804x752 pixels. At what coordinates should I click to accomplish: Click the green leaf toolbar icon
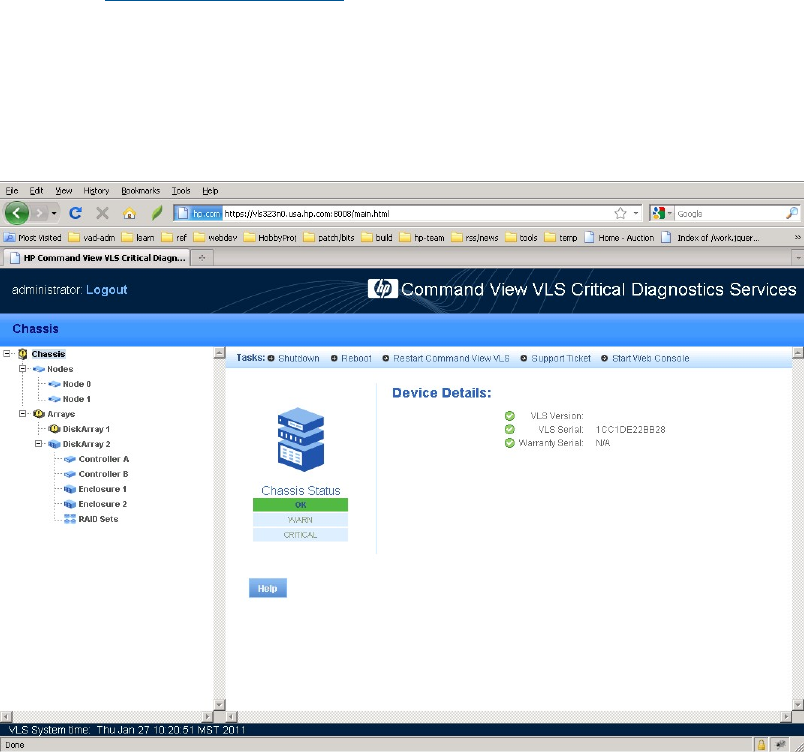point(157,213)
